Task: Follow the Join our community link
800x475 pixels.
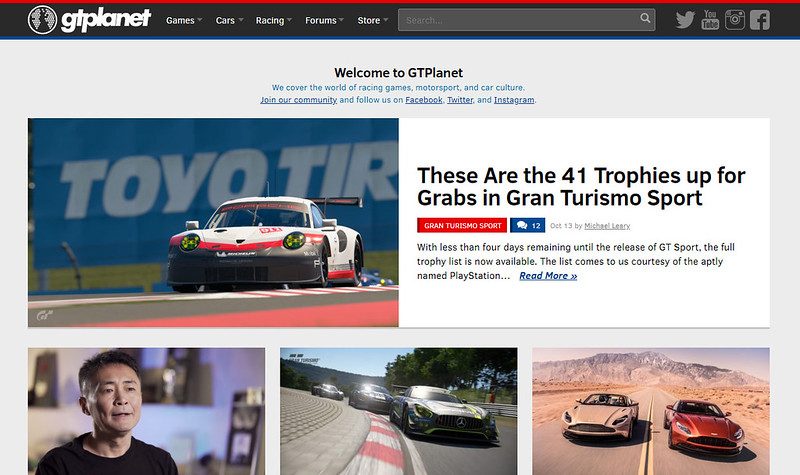Action: point(298,100)
